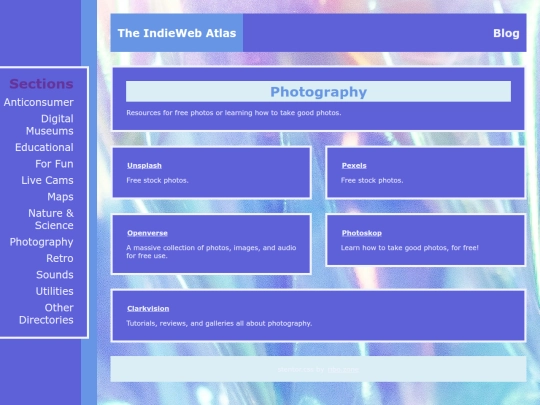The image size is (540, 405).
Task: Go to the Blog page
Action: click(x=506, y=33)
